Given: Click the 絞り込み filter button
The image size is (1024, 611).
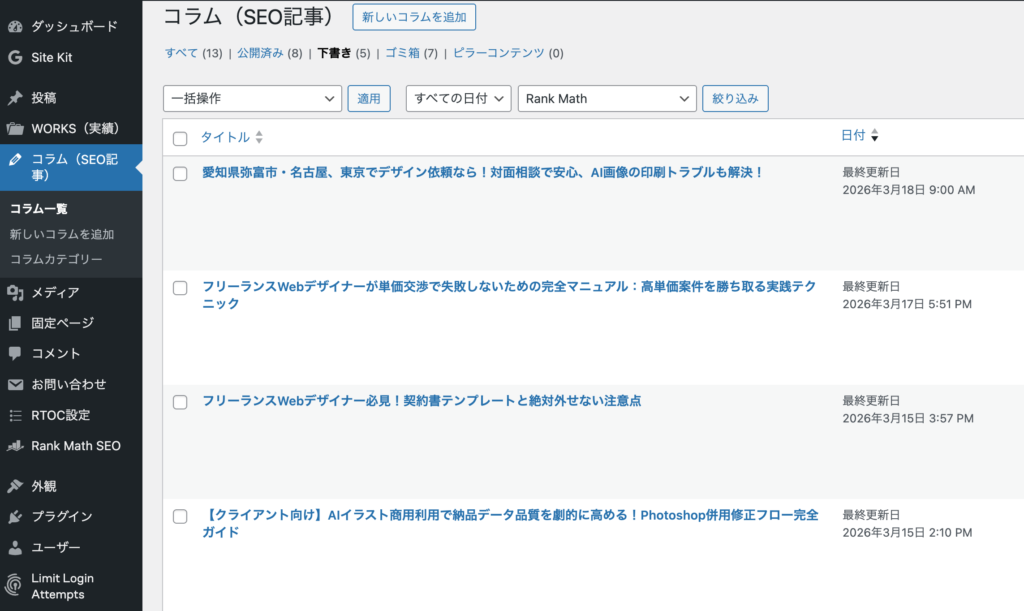Looking at the screenshot, I should click(x=735, y=98).
